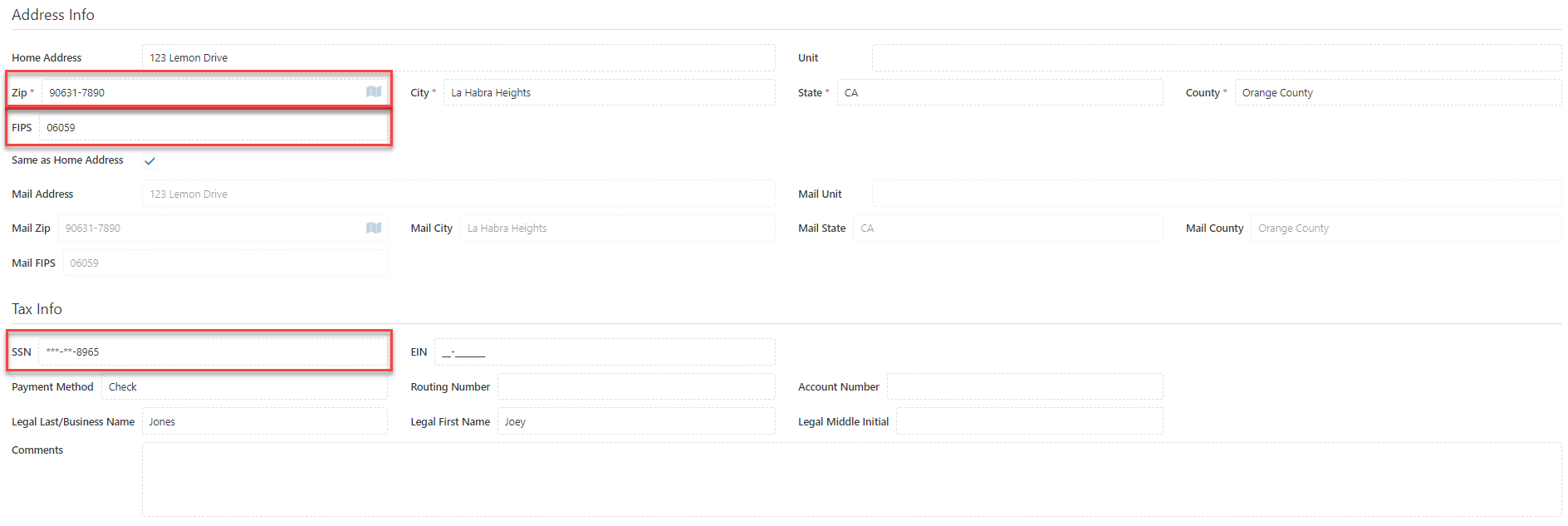Click the Comments text area
The image size is (1568, 526).
[852, 479]
